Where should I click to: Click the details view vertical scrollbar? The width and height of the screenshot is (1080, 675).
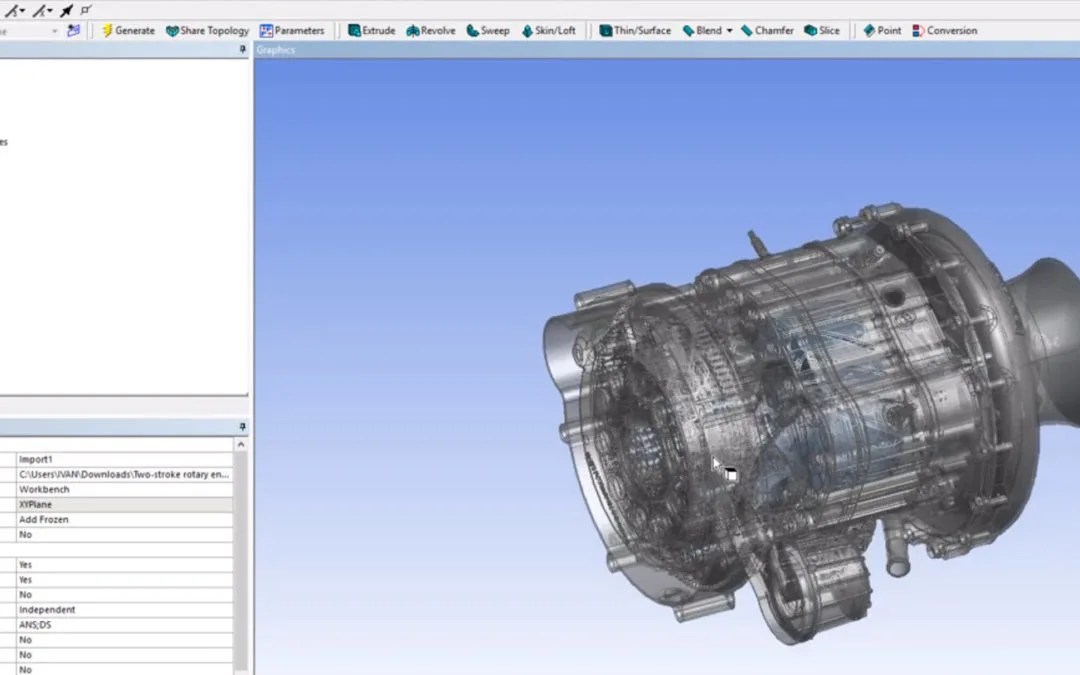[241, 563]
